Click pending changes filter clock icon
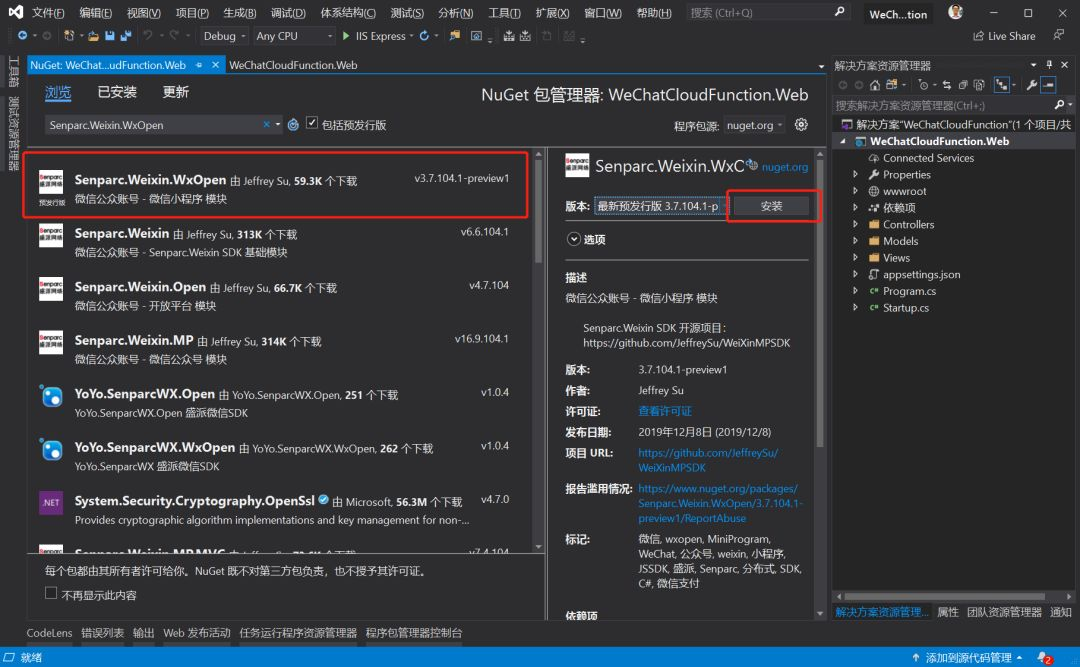 pyautogui.click(x=924, y=85)
